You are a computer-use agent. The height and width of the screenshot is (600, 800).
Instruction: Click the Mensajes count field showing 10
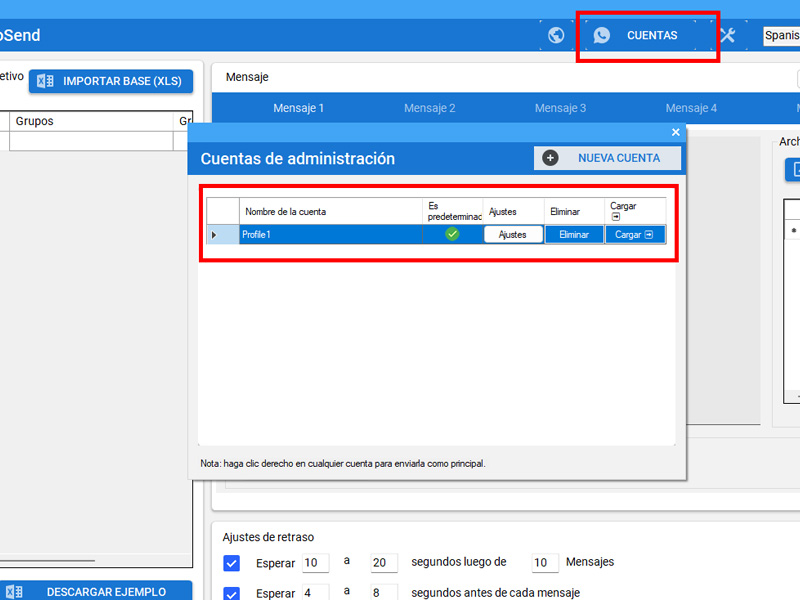coord(544,563)
